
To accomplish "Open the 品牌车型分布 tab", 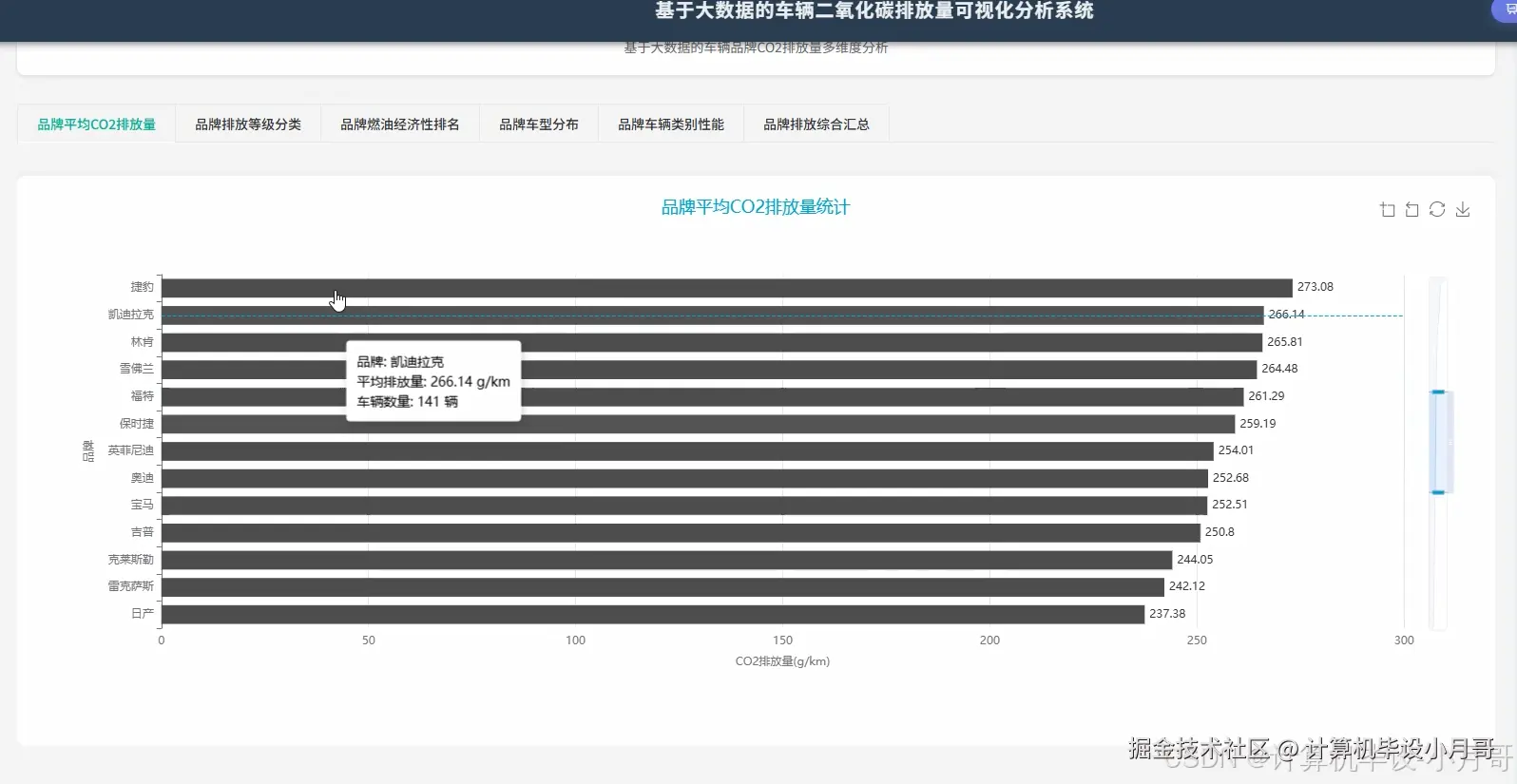I will pos(539,124).
